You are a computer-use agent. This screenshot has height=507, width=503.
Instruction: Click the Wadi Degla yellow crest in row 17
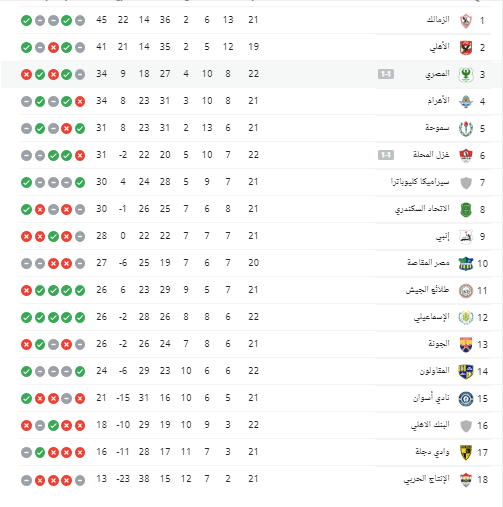[x=466, y=453]
